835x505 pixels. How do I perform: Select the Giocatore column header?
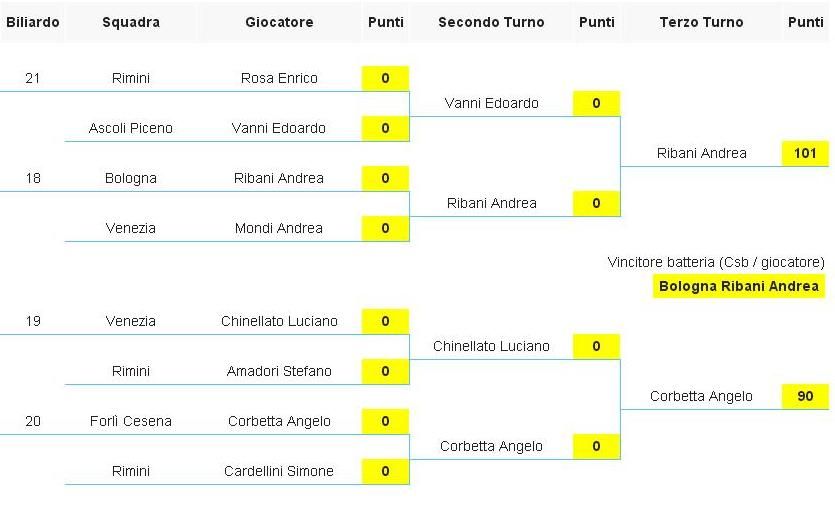[x=279, y=22]
